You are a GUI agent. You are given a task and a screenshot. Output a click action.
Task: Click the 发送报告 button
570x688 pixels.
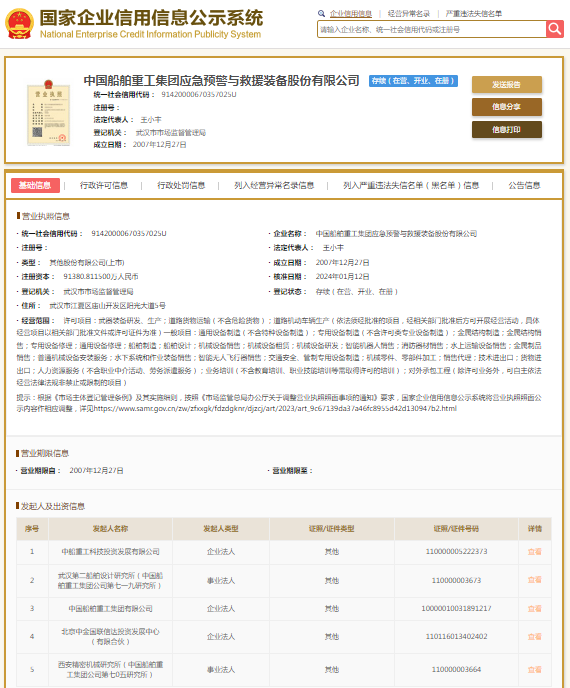(x=507, y=85)
